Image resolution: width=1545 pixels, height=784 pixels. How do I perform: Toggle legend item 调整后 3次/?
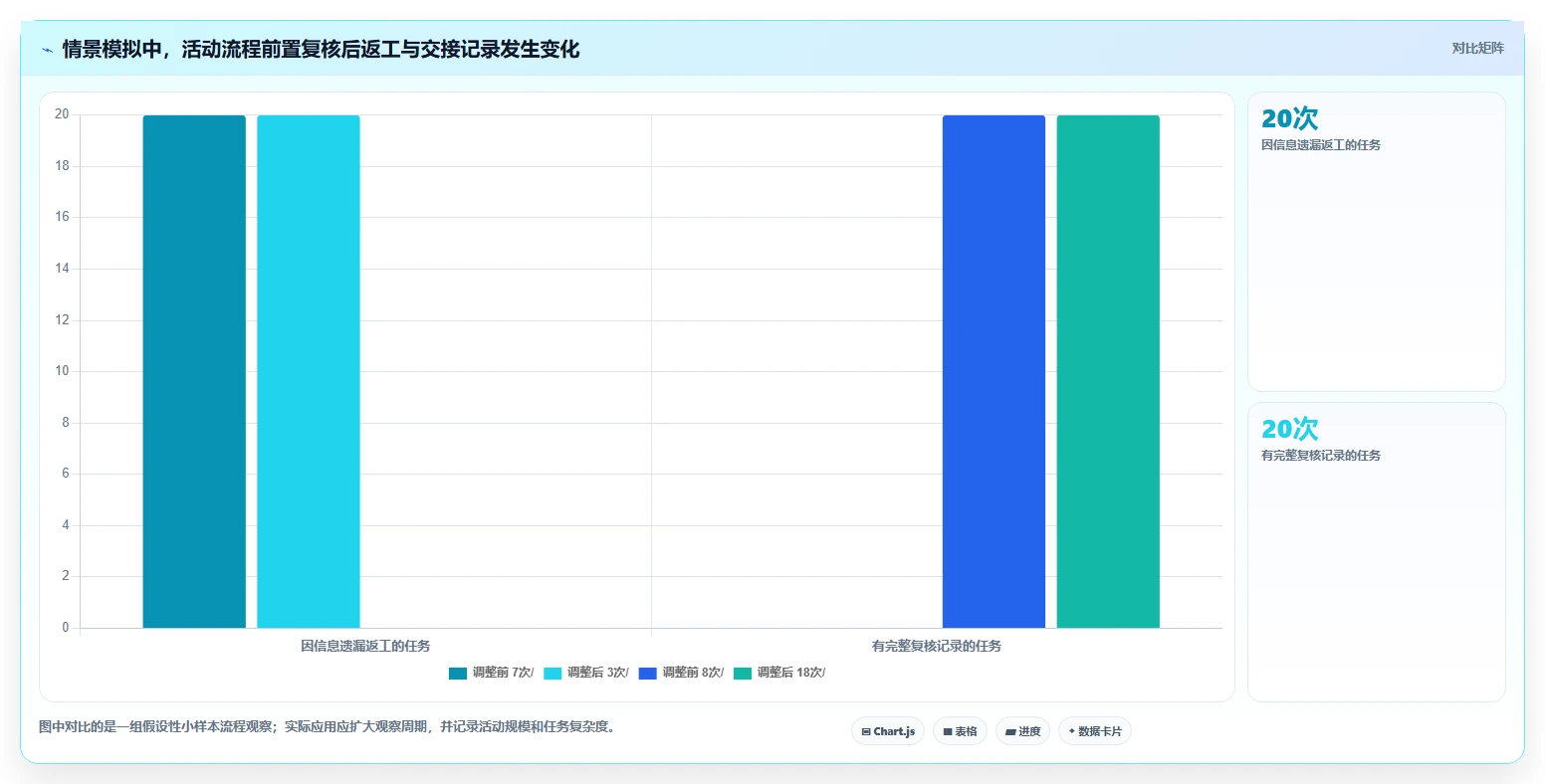click(585, 673)
